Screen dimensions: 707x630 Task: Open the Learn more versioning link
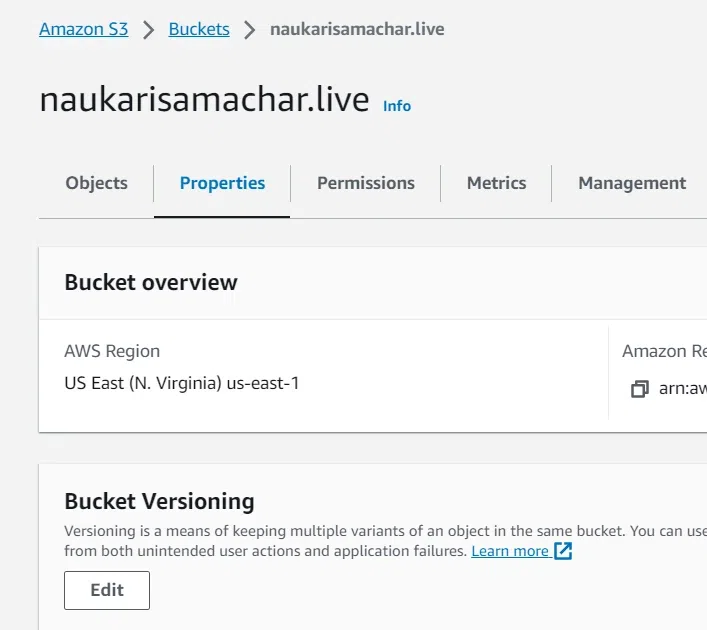pyautogui.click(x=510, y=551)
